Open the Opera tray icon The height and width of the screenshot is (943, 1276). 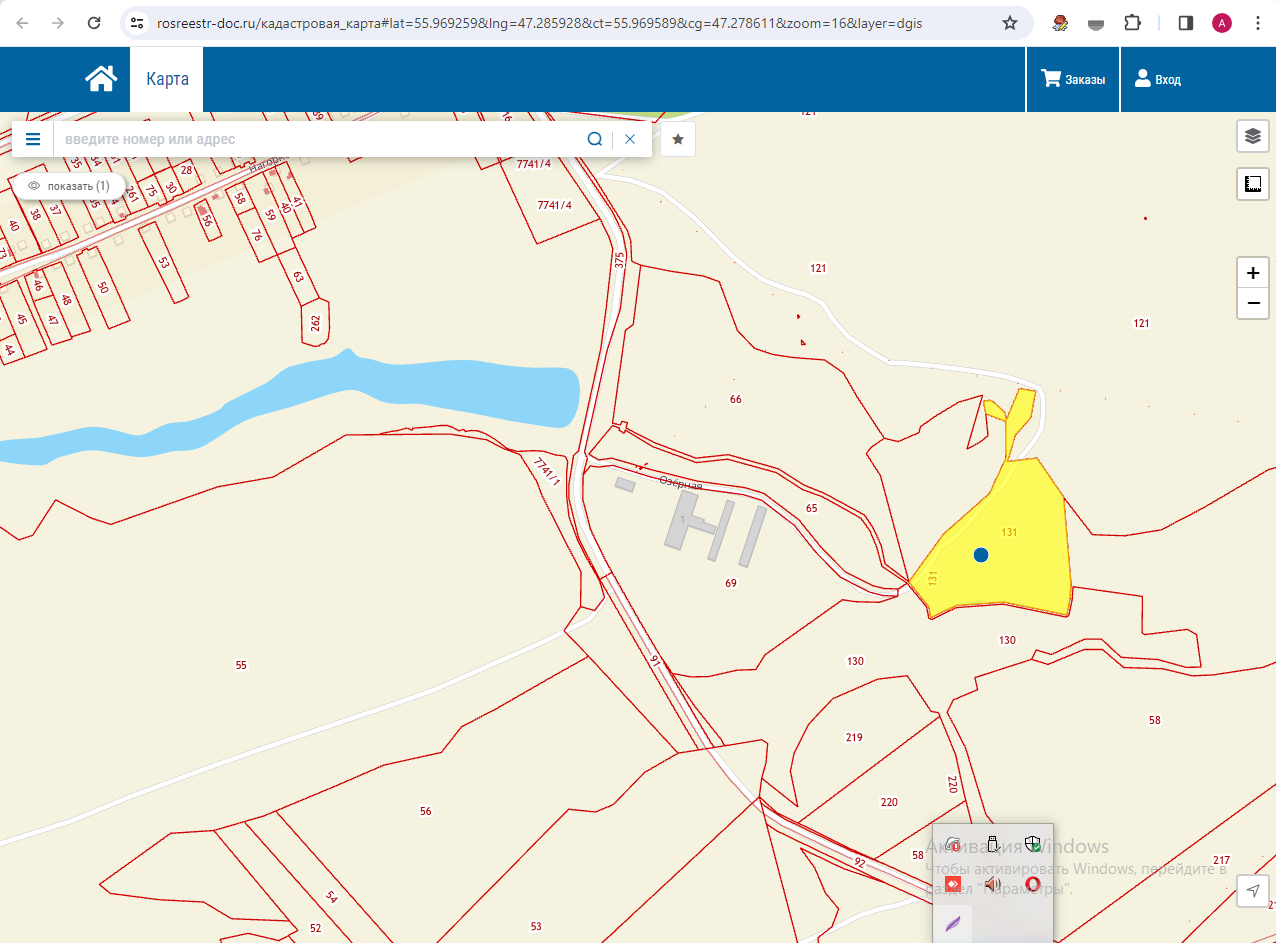point(1033,884)
